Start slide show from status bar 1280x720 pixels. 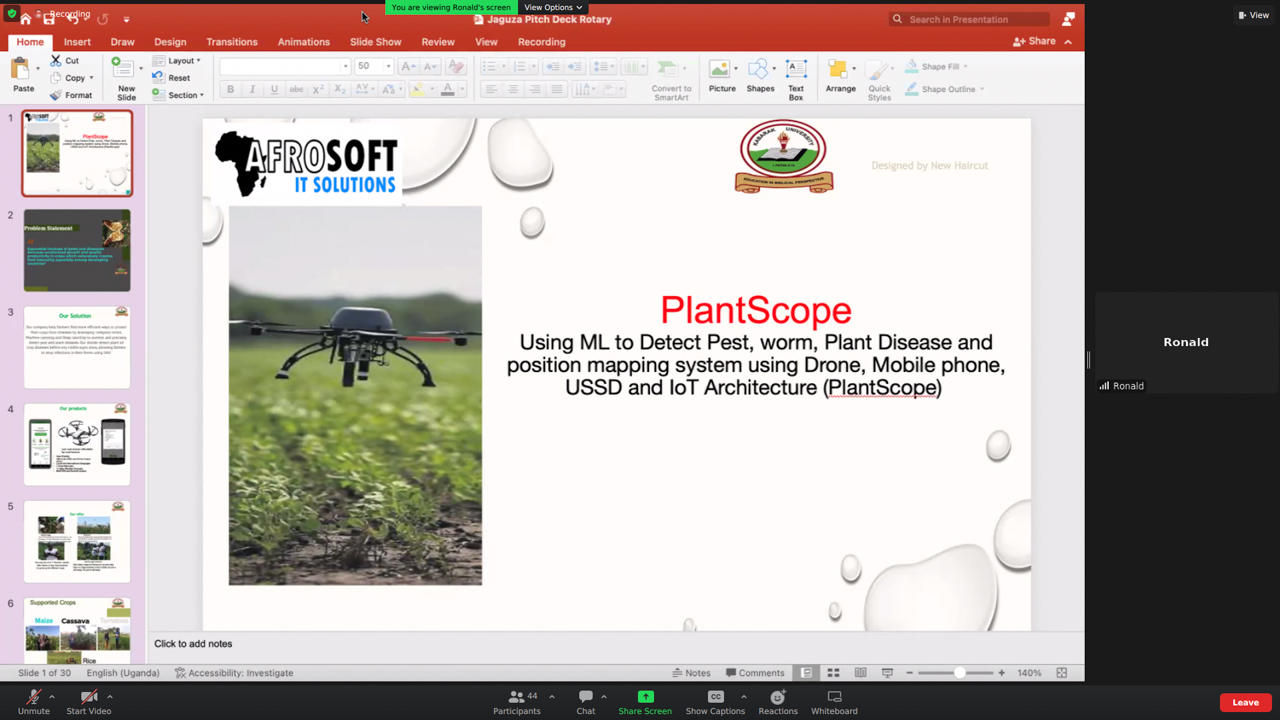tap(887, 673)
